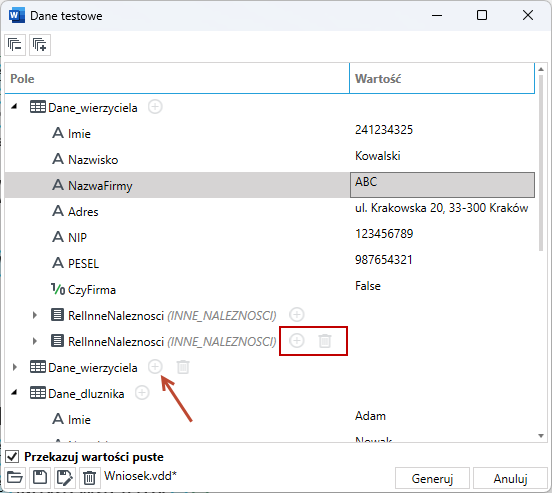Click the list icon of first RelInneNaleznosci
552x493 pixels.
coord(57,314)
